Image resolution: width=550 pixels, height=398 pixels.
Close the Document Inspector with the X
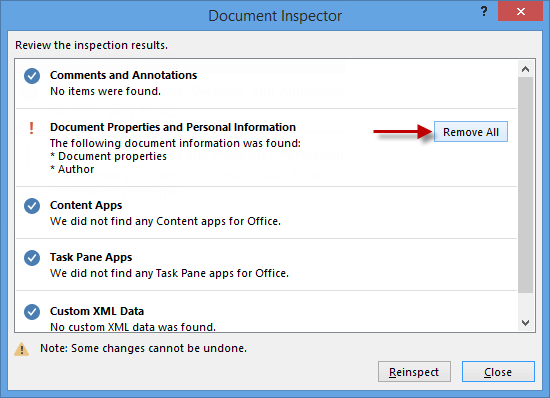(x=521, y=12)
